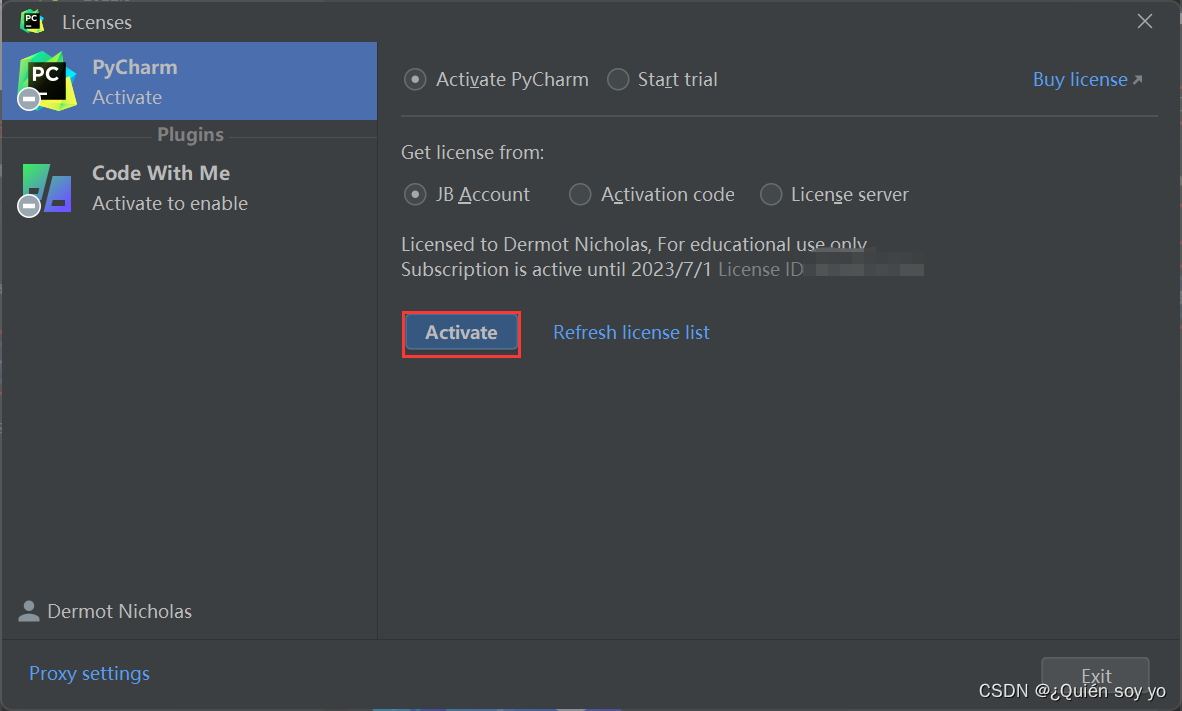Close the Licenses dialog window
Viewport: 1182px width, 711px height.
point(1144,21)
